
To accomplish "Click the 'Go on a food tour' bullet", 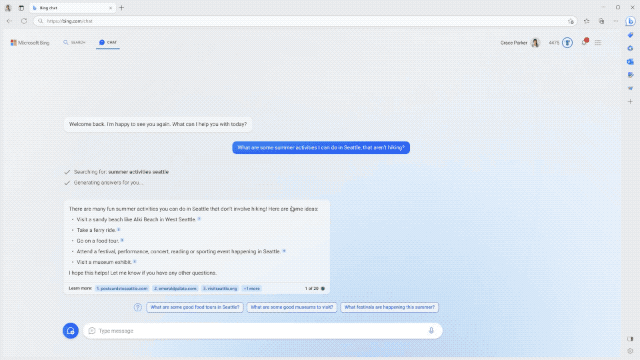I will pyautogui.click(x=98, y=241).
